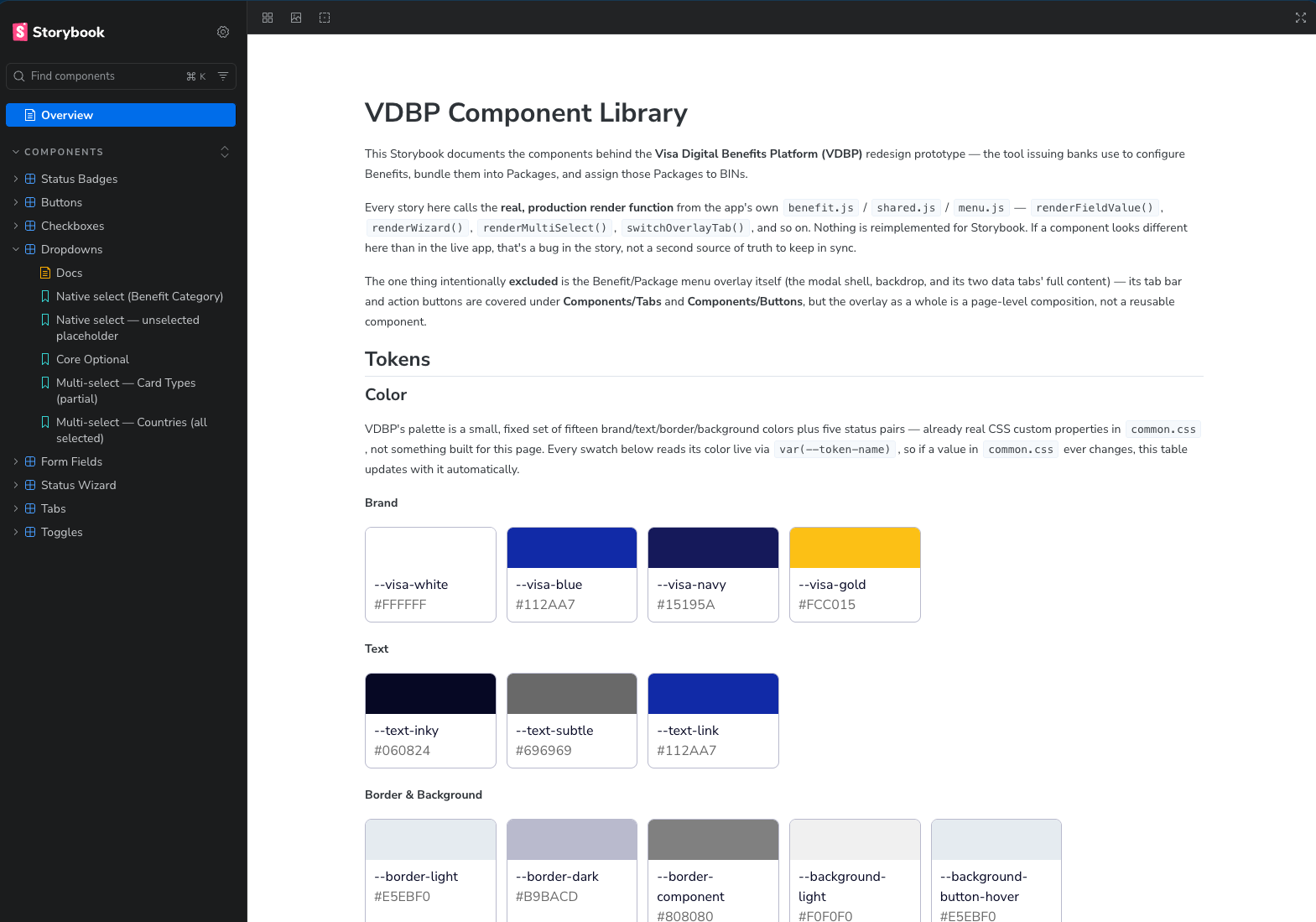Click the Status Badges component icon
Screen dimensions: 1316x922
coord(30,179)
